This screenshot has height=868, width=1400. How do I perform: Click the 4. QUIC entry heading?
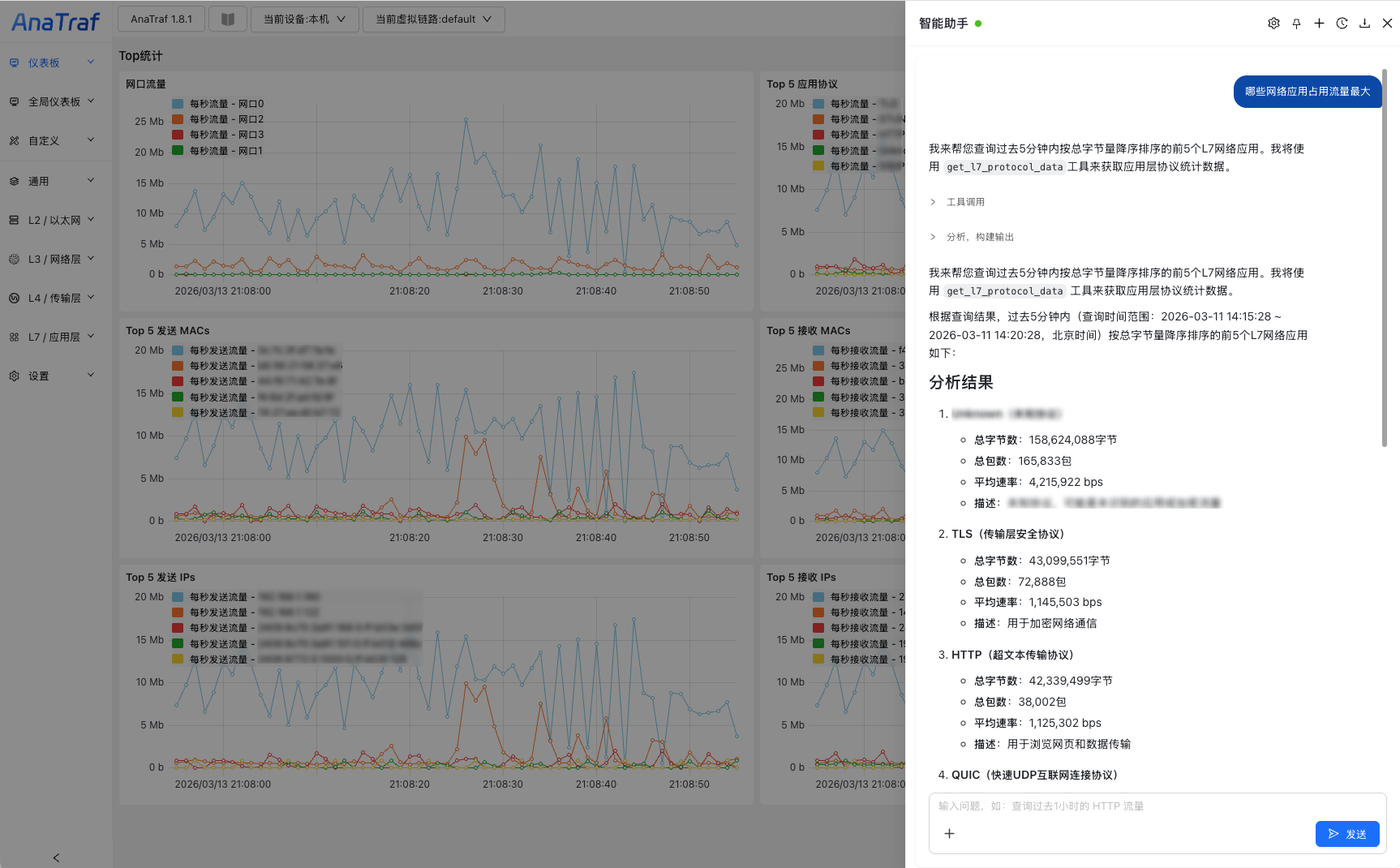point(1029,775)
